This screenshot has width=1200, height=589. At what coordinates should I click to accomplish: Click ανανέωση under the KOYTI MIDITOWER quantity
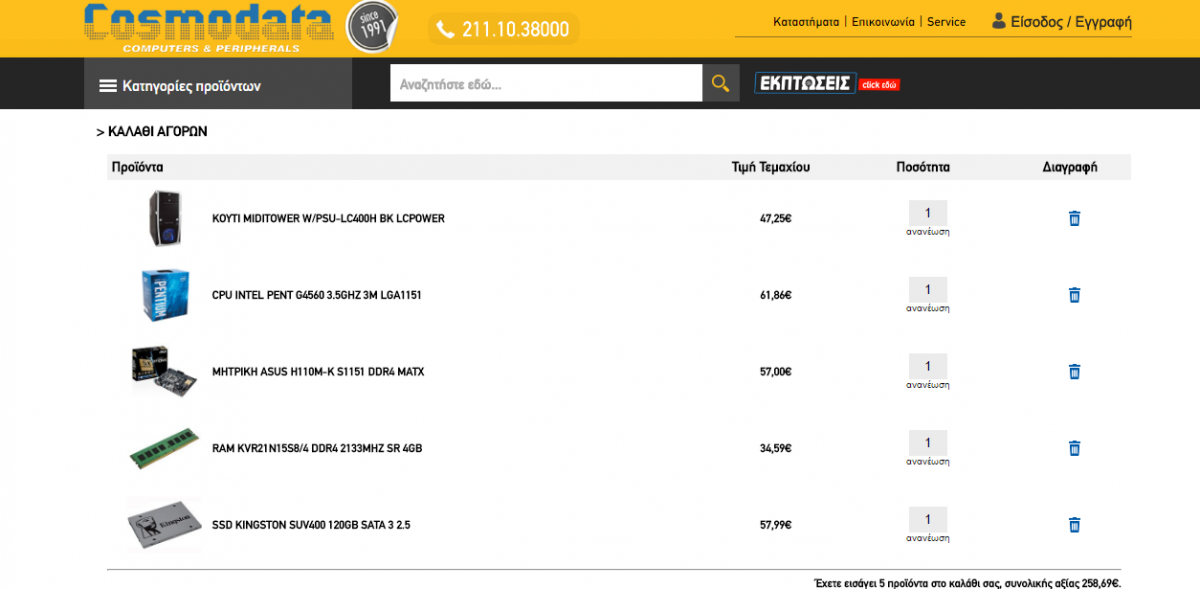(928, 232)
